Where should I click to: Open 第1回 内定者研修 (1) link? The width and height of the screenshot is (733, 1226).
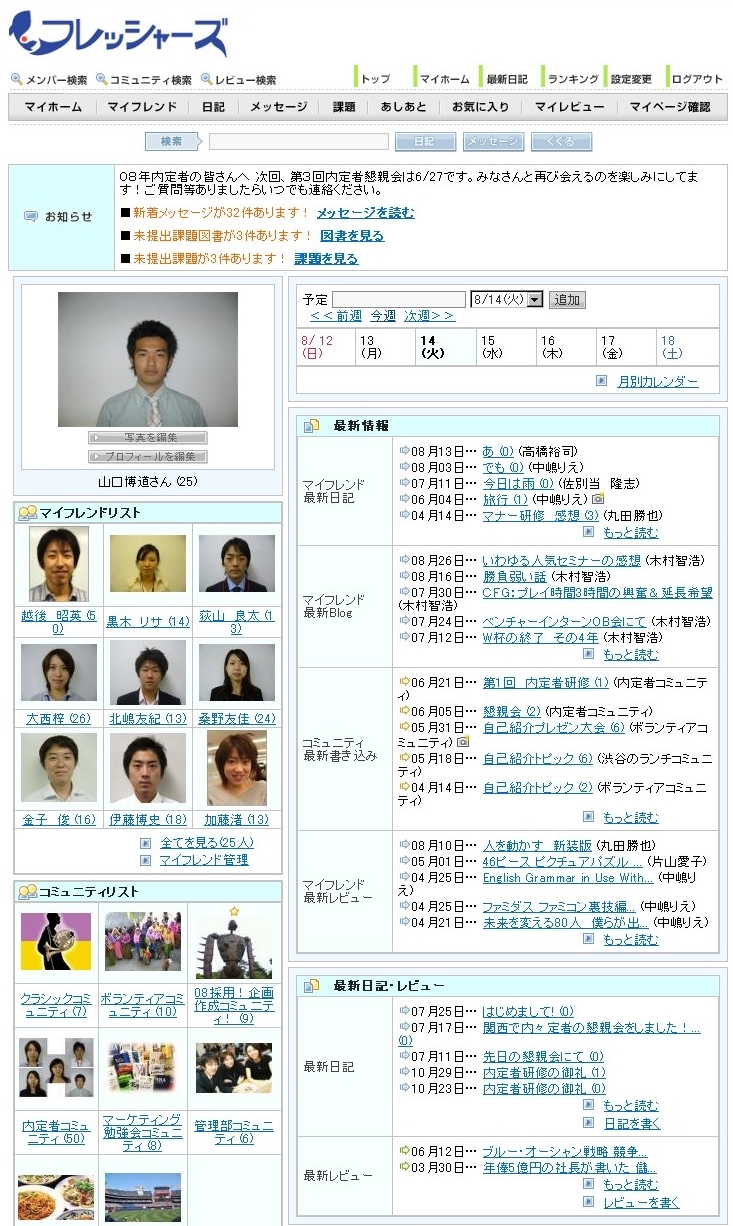point(545,683)
